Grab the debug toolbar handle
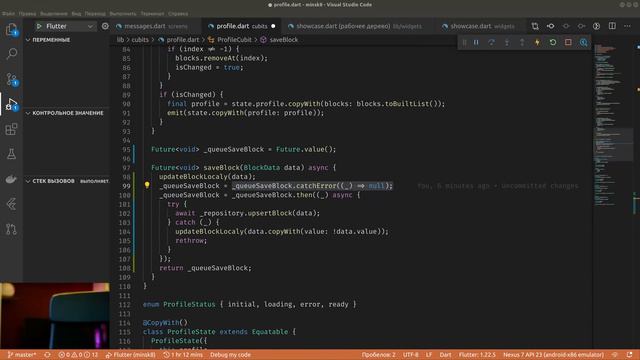The image size is (640, 360). point(464,42)
